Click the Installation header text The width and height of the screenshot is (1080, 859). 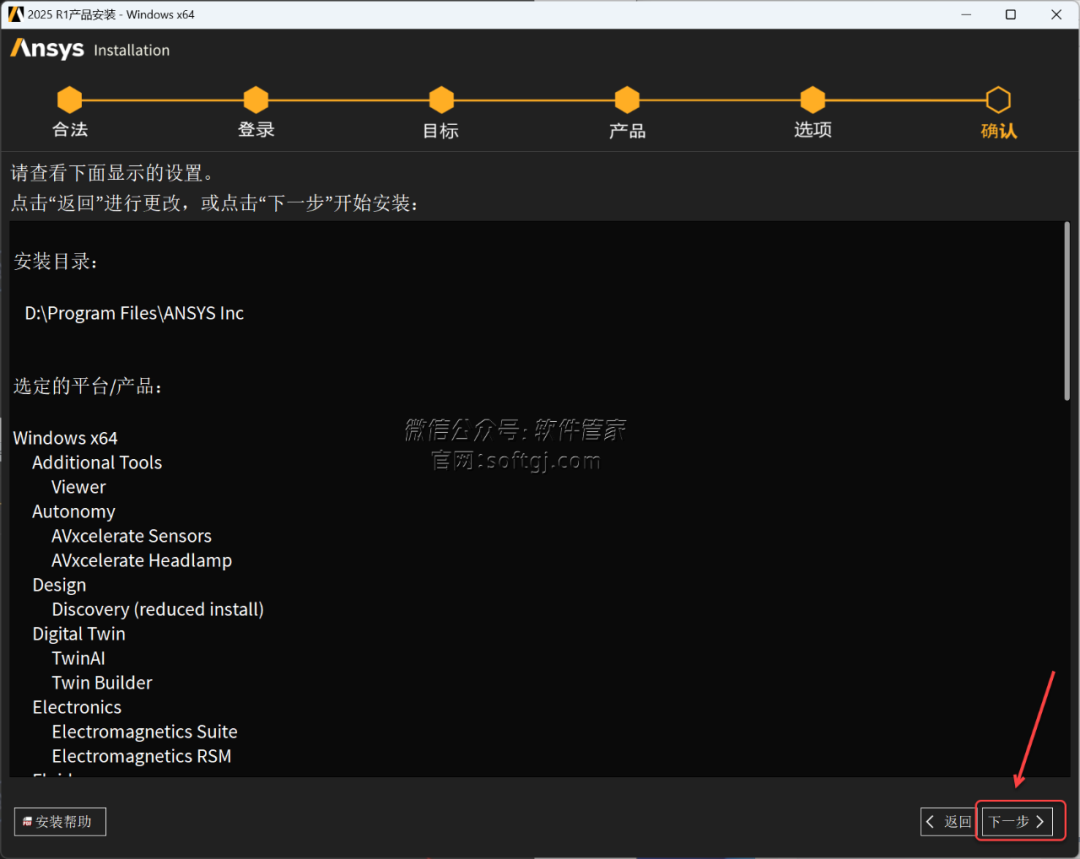pos(132,50)
